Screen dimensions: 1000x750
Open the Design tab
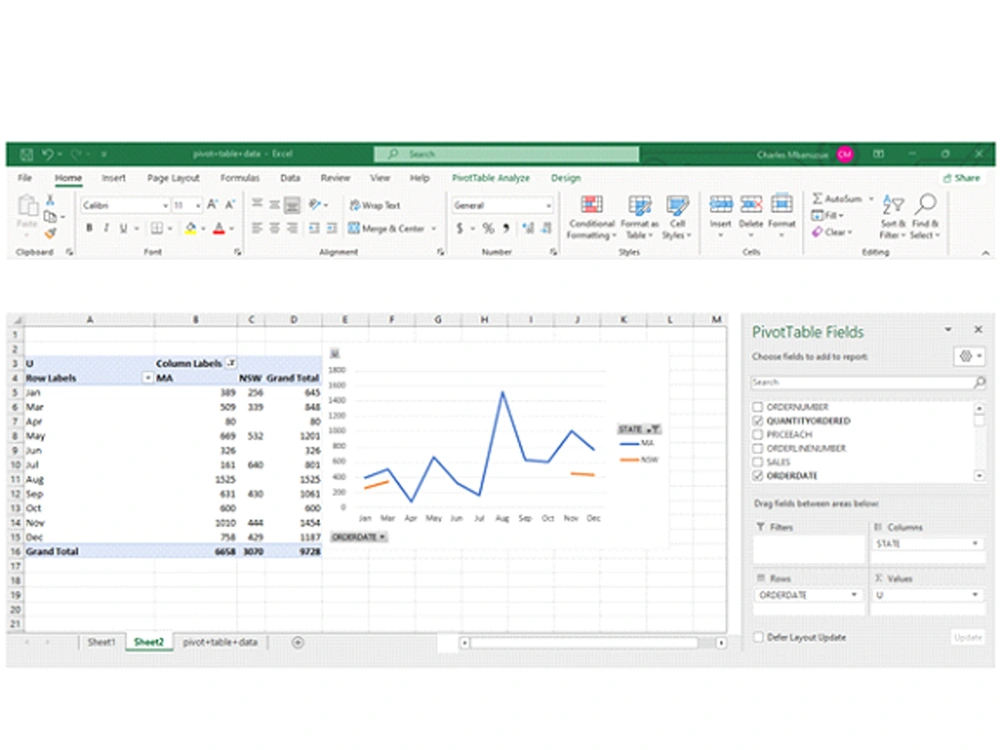[x=566, y=178]
